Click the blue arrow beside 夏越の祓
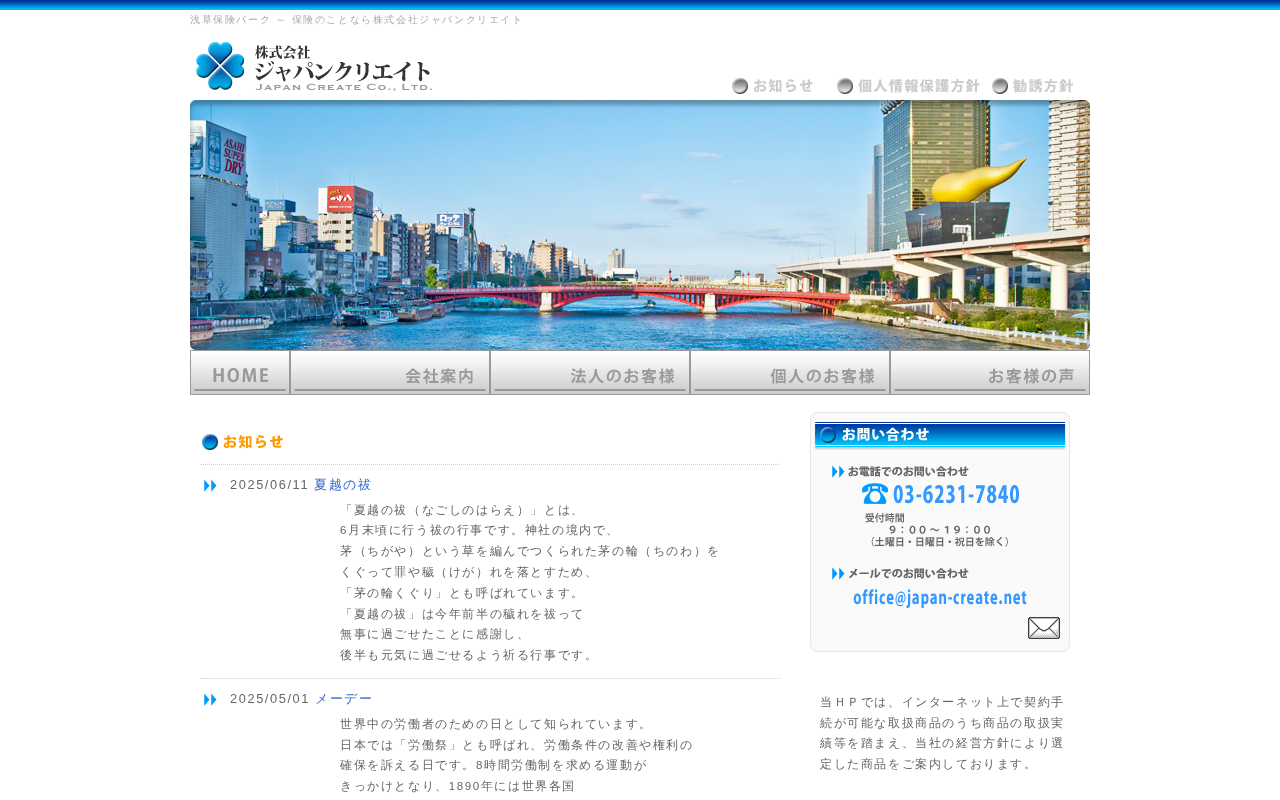 [210, 485]
